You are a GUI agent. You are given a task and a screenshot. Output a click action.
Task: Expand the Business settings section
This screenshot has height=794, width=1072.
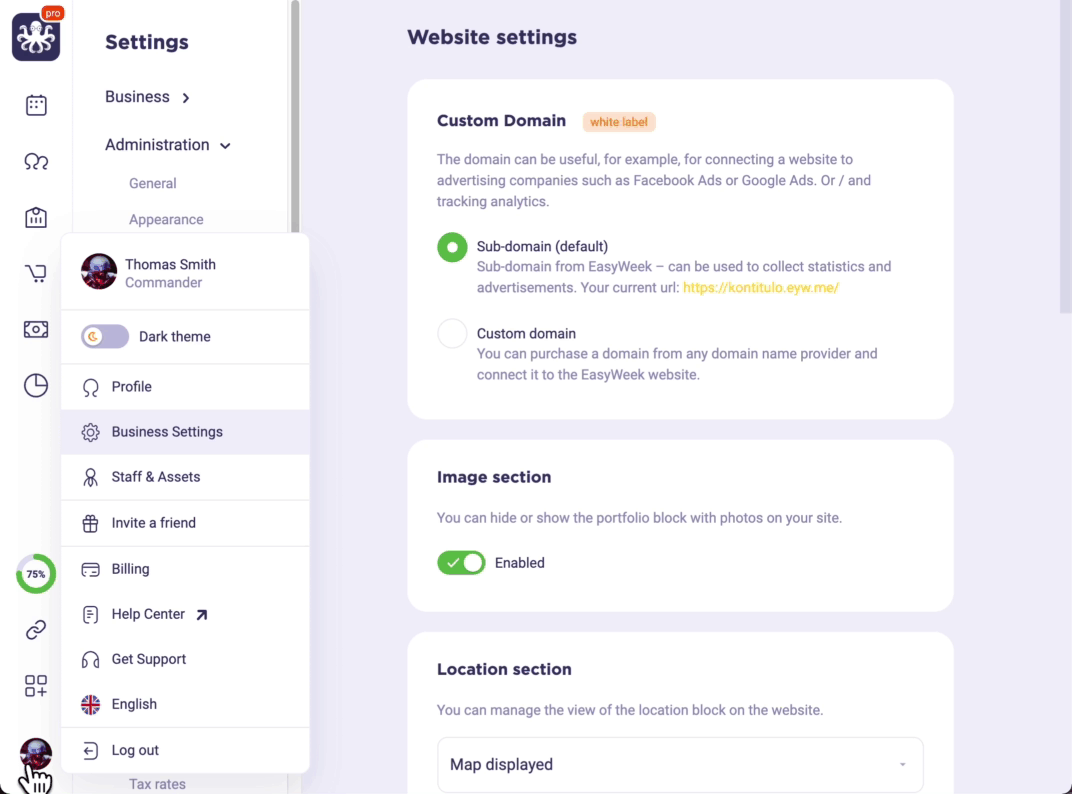coord(147,97)
